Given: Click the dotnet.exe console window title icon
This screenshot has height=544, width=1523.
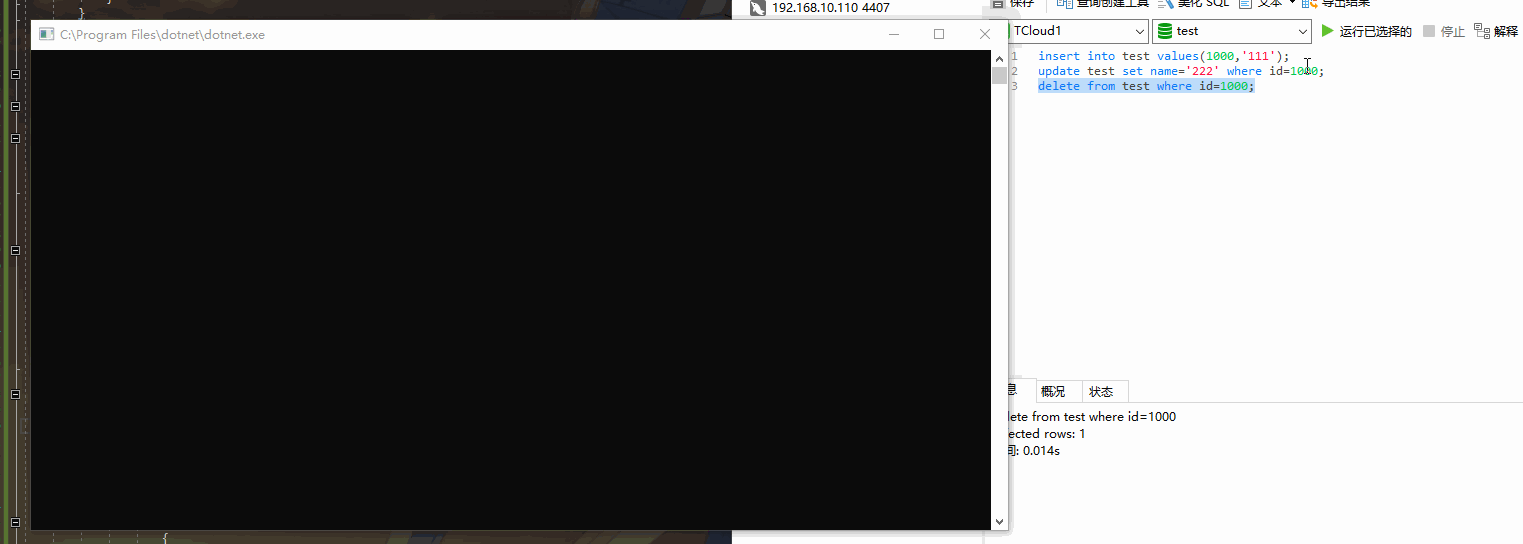Looking at the screenshot, I should coord(45,34).
